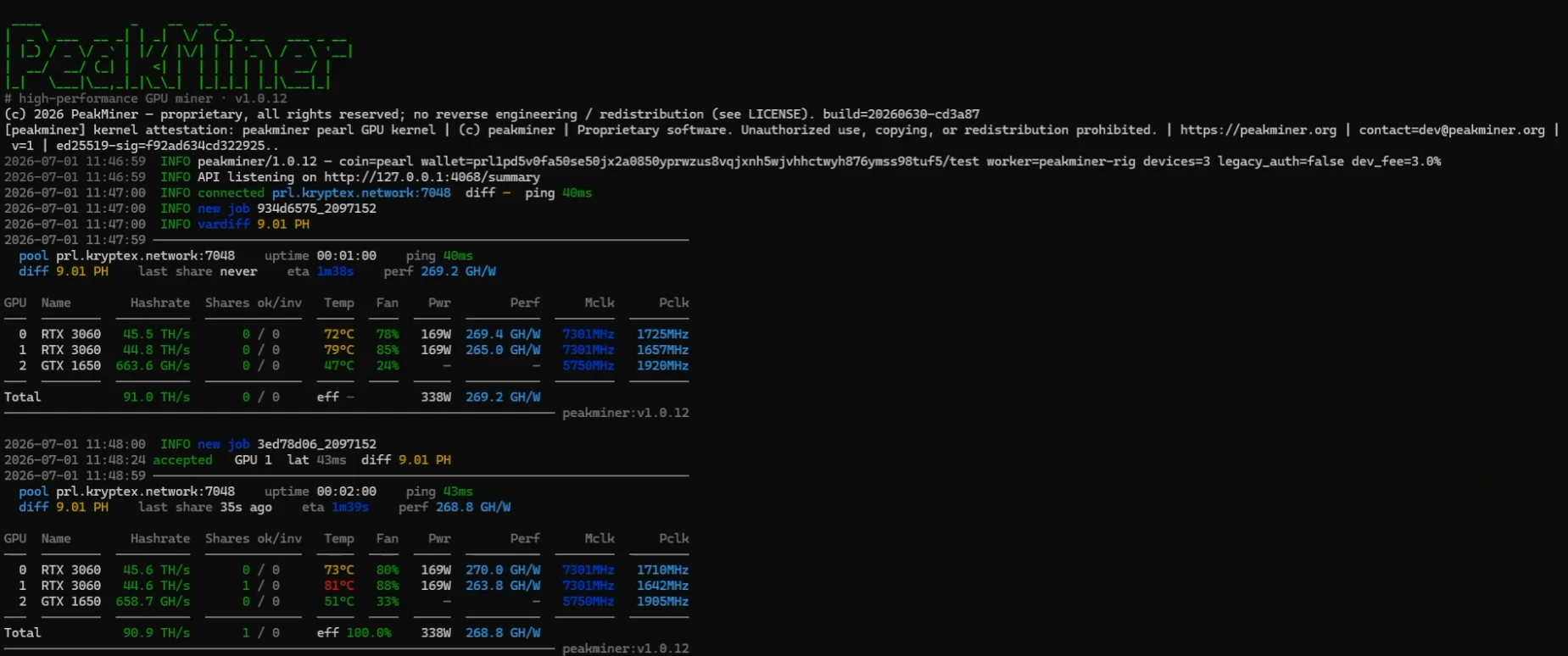Click the 1920MHz Pclk value
The height and width of the screenshot is (656, 1568).
[662, 366]
